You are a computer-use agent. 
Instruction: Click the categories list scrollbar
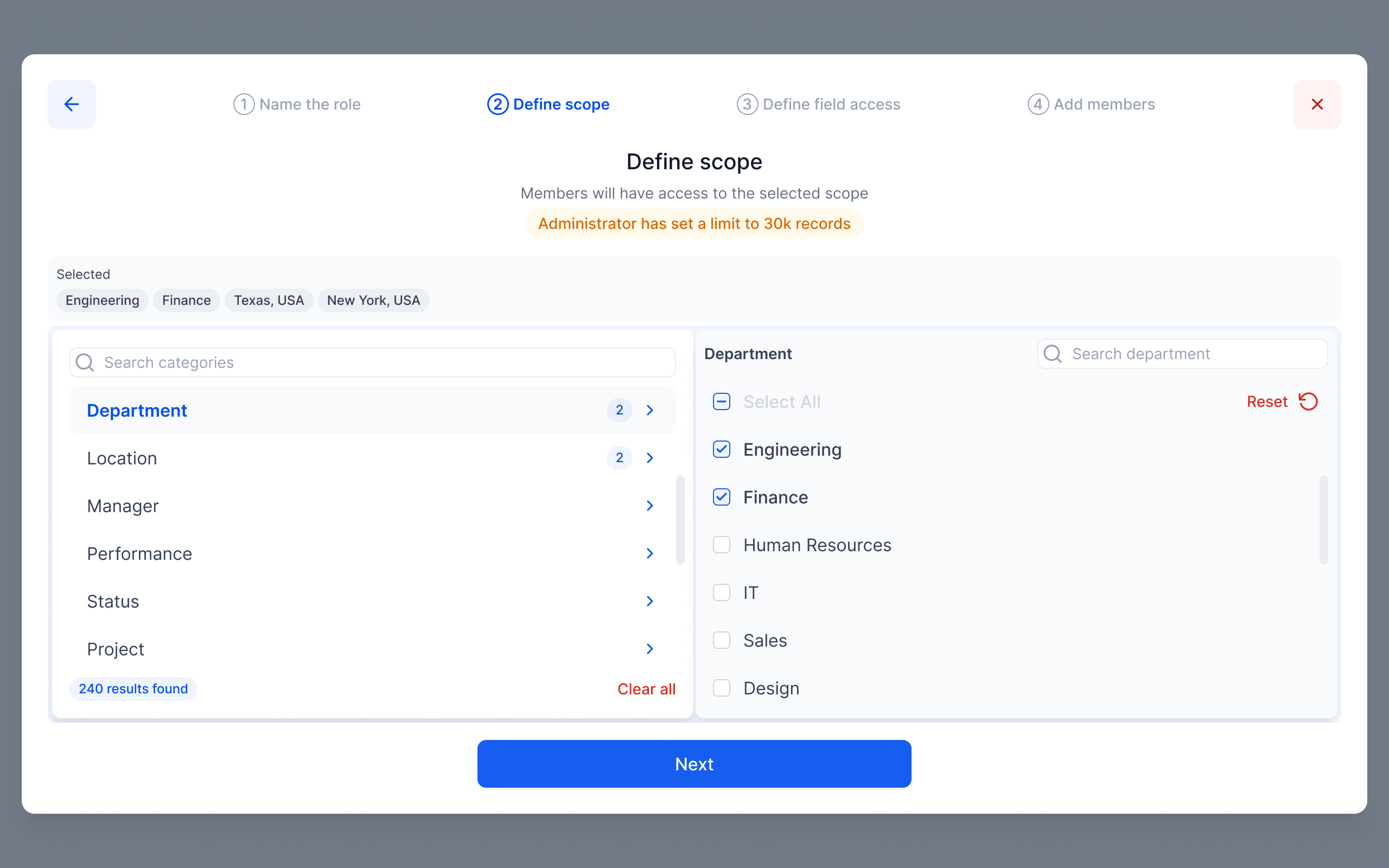point(680,520)
